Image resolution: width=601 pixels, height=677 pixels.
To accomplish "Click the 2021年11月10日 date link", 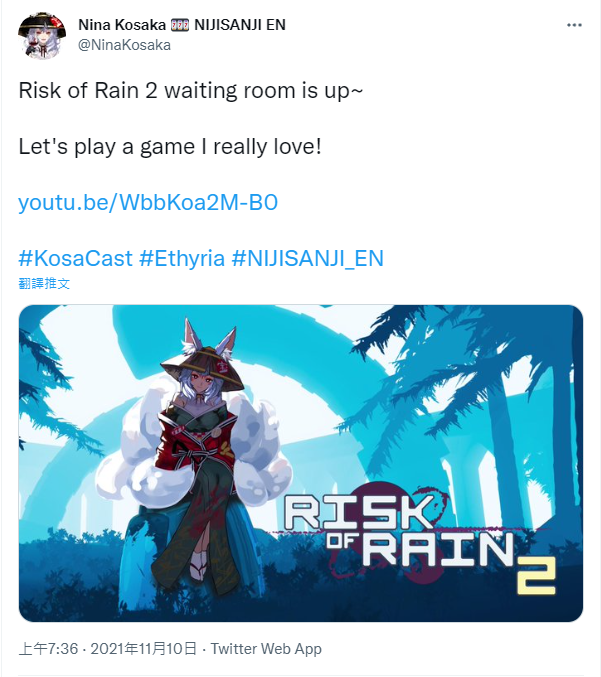I will pyautogui.click(x=143, y=649).
